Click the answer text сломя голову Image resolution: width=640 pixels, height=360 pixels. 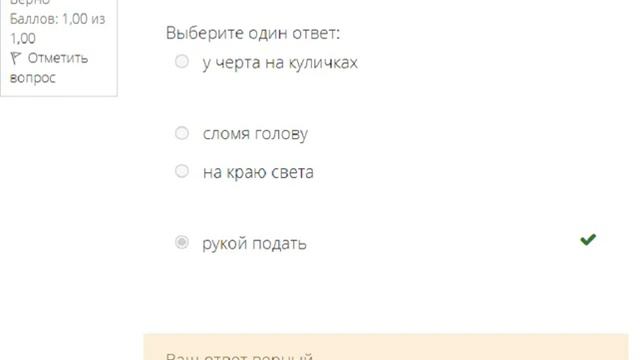(255, 134)
